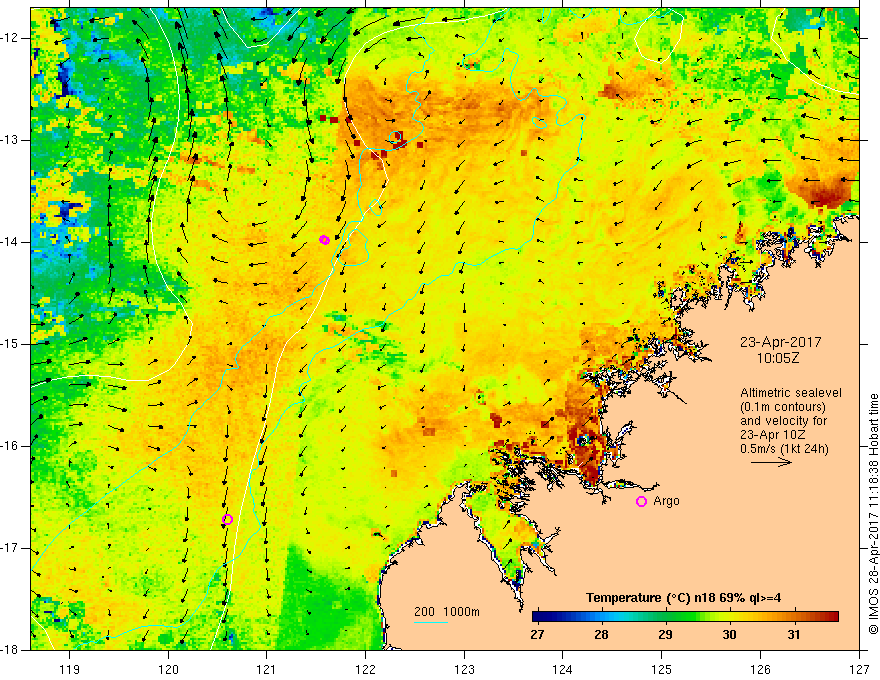The image size is (880, 680).
Task: Click the 127 longitude axis label
Action: (859, 670)
